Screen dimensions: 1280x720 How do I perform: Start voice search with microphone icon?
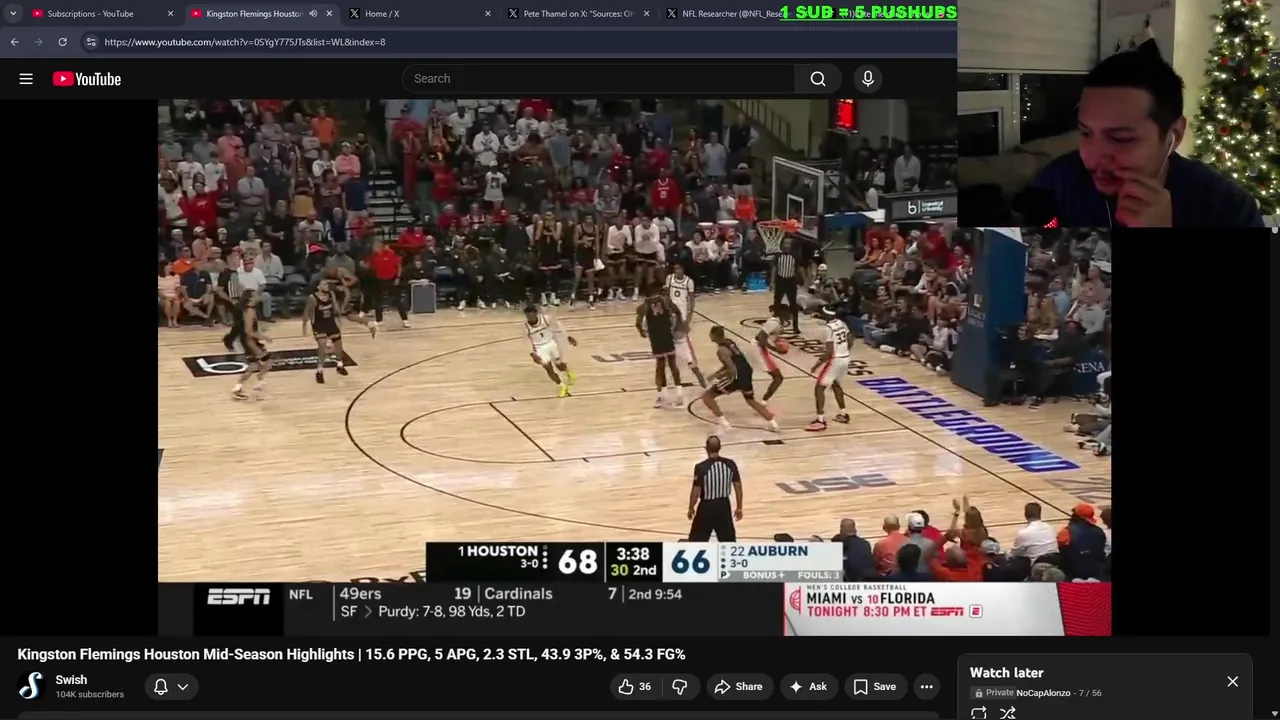[868, 79]
